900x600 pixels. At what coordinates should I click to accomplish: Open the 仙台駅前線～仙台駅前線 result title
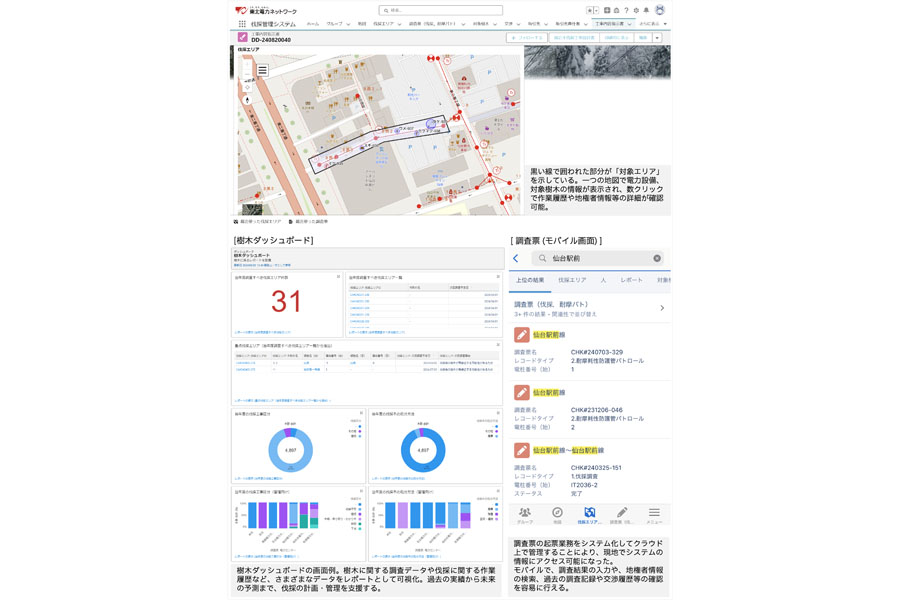(x=568, y=451)
